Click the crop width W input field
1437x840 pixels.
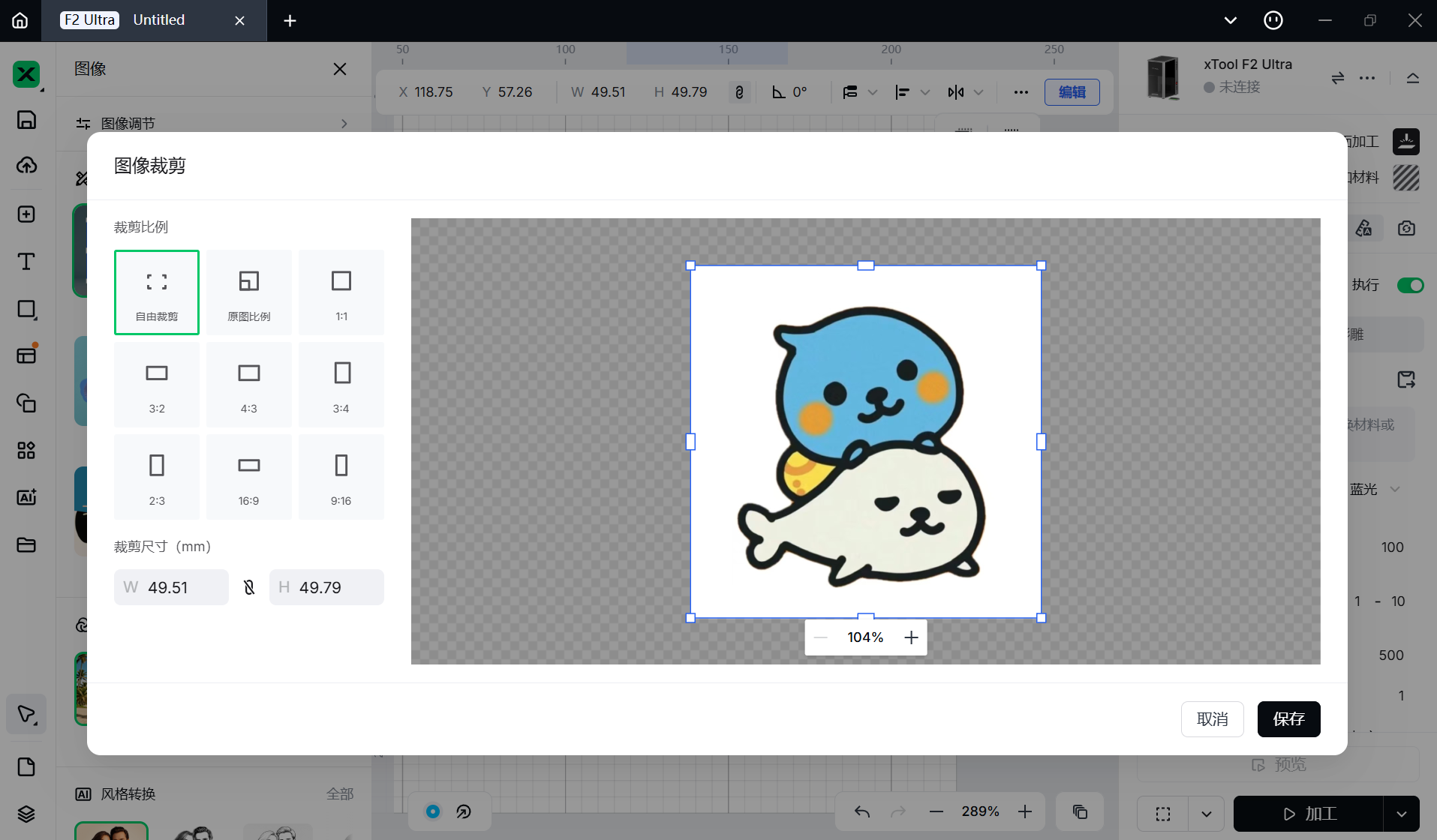(180, 587)
